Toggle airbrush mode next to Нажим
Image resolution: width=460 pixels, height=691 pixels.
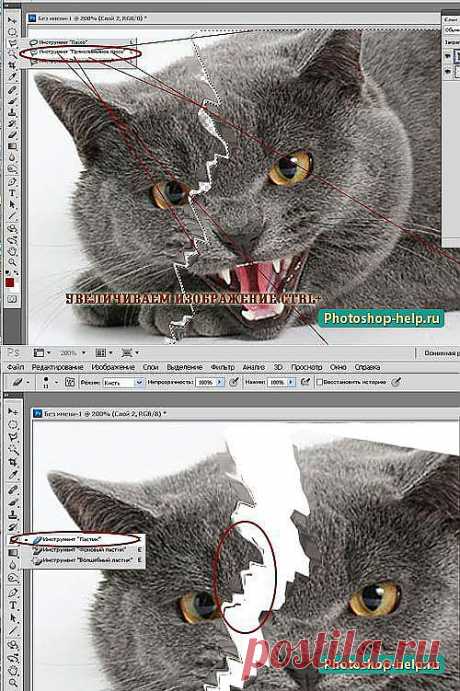305,382
